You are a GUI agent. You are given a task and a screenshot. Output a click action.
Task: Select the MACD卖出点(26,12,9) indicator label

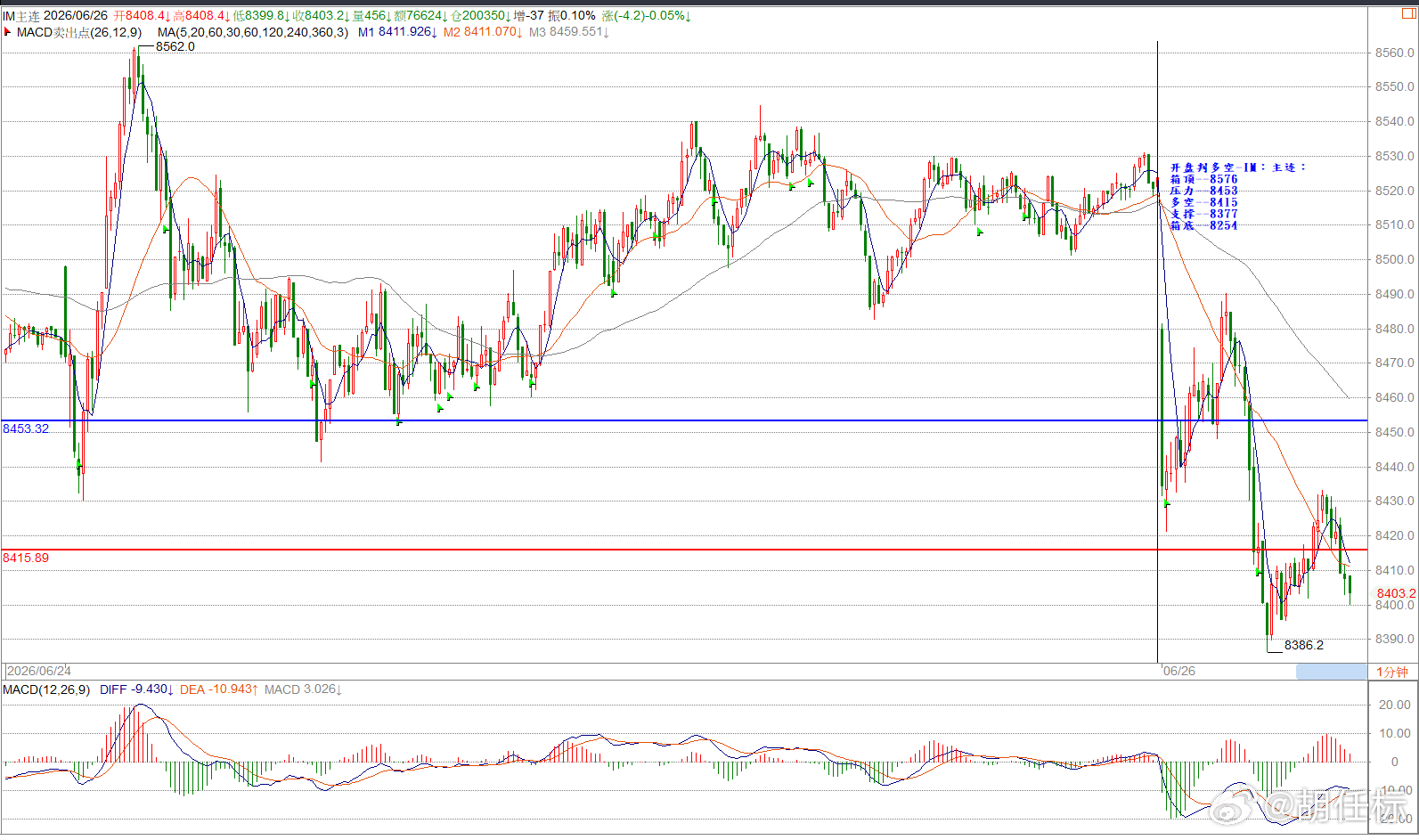click(x=78, y=32)
